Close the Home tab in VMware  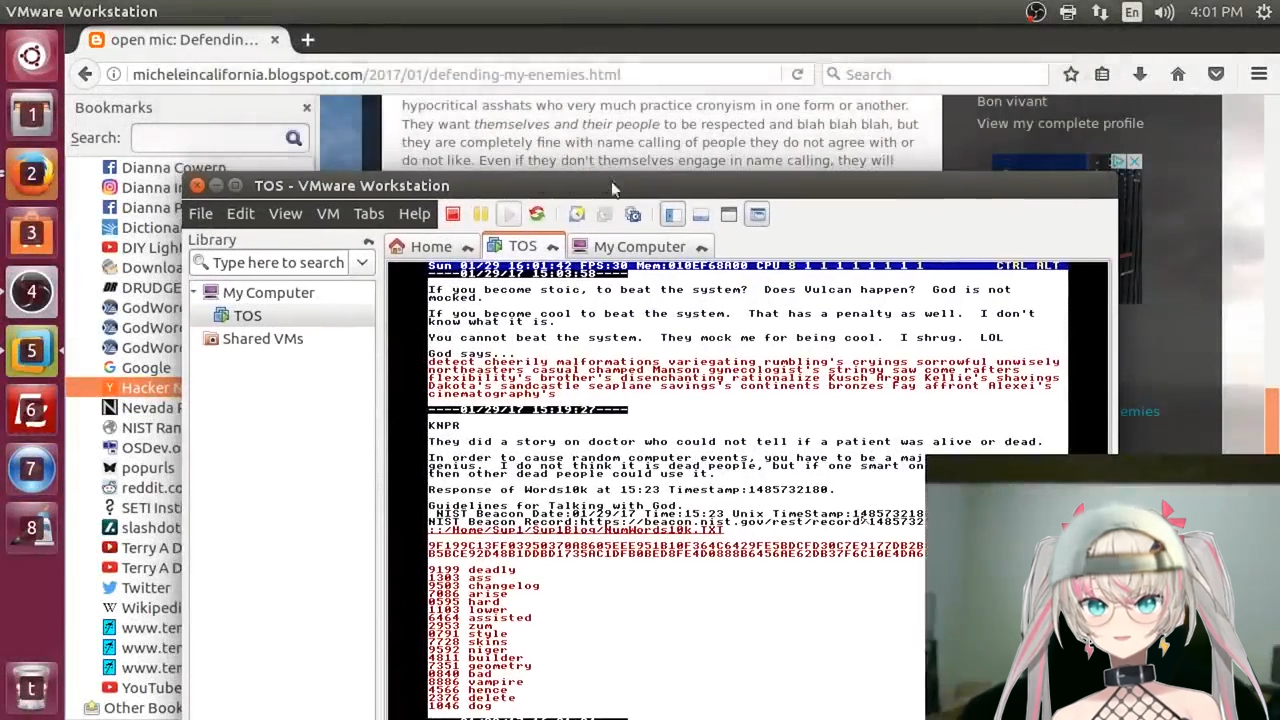[x=467, y=247]
